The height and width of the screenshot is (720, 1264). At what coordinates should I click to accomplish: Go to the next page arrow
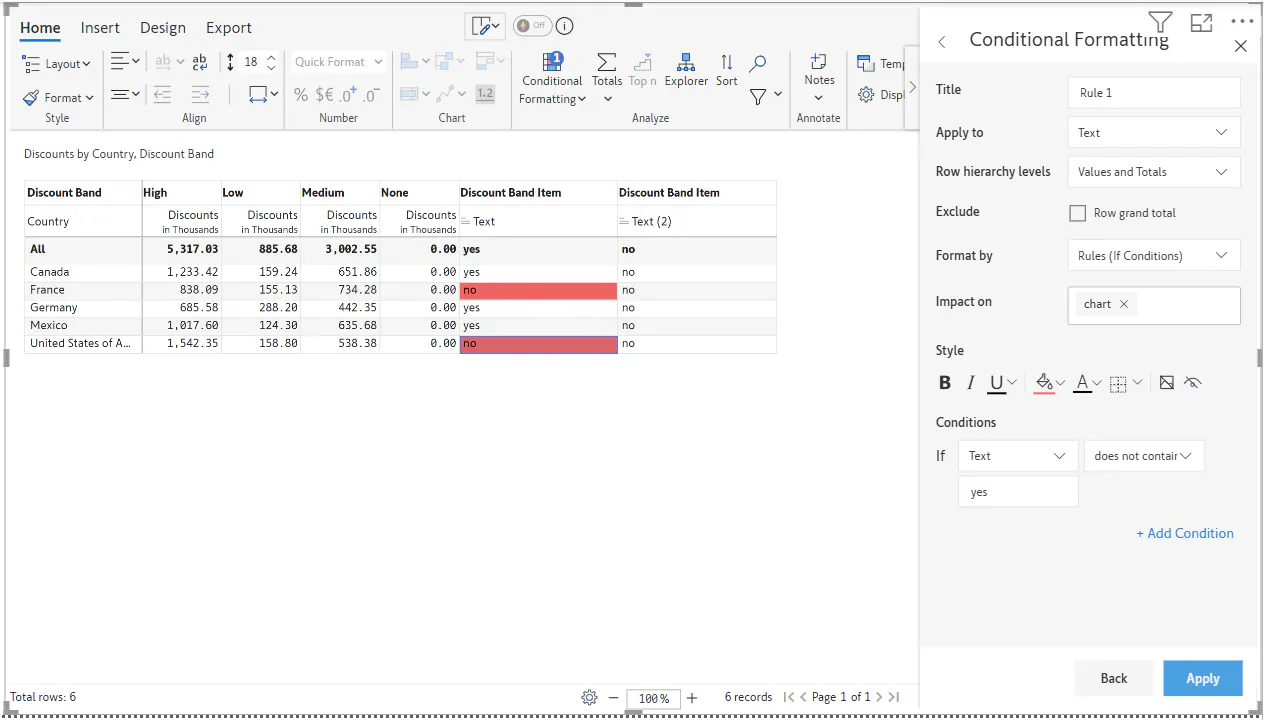point(879,697)
